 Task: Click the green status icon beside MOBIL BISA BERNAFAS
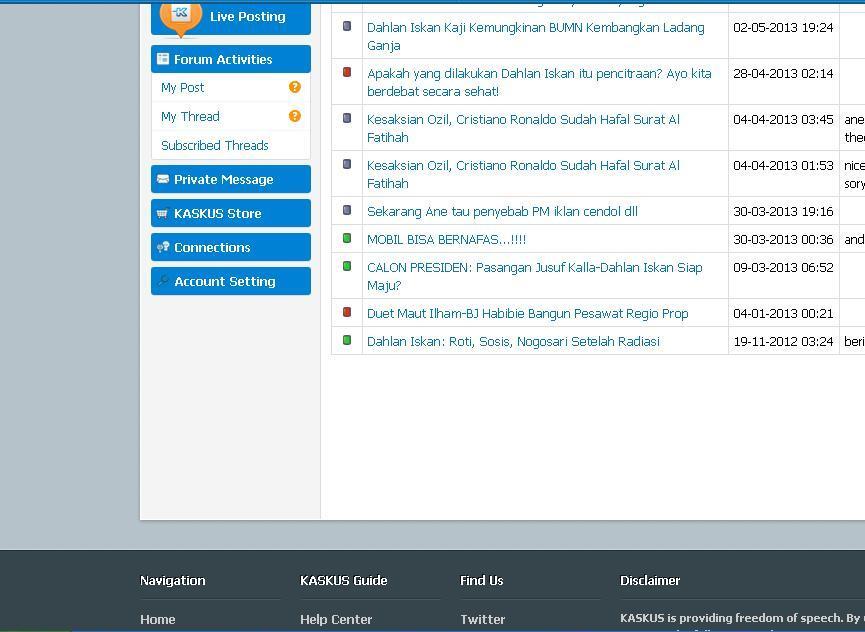coord(347,238)
